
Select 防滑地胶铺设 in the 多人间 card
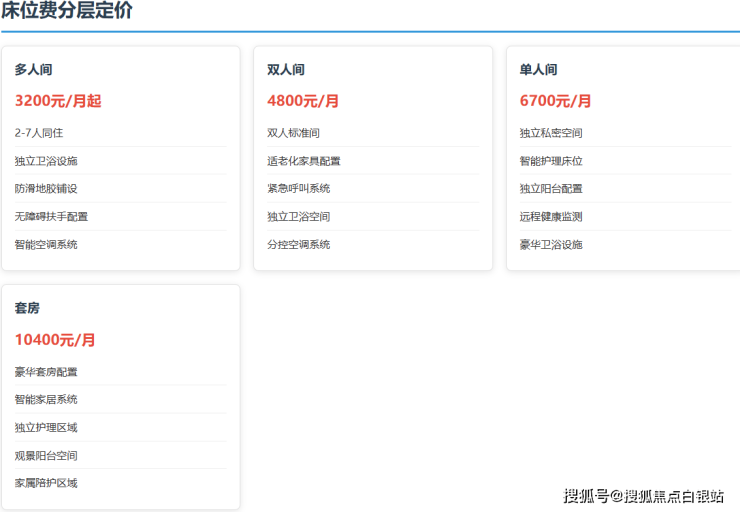pyautogui.click(x=46, y=188)
